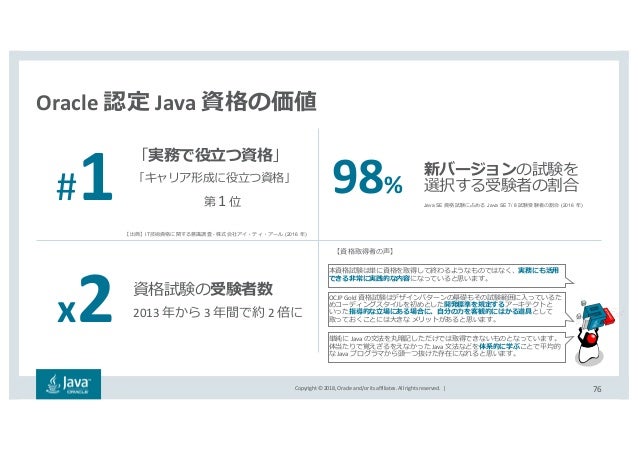This screenshot has height=451, width=638.
Task: Click the large '98%' figure
Action: point(368,177)
